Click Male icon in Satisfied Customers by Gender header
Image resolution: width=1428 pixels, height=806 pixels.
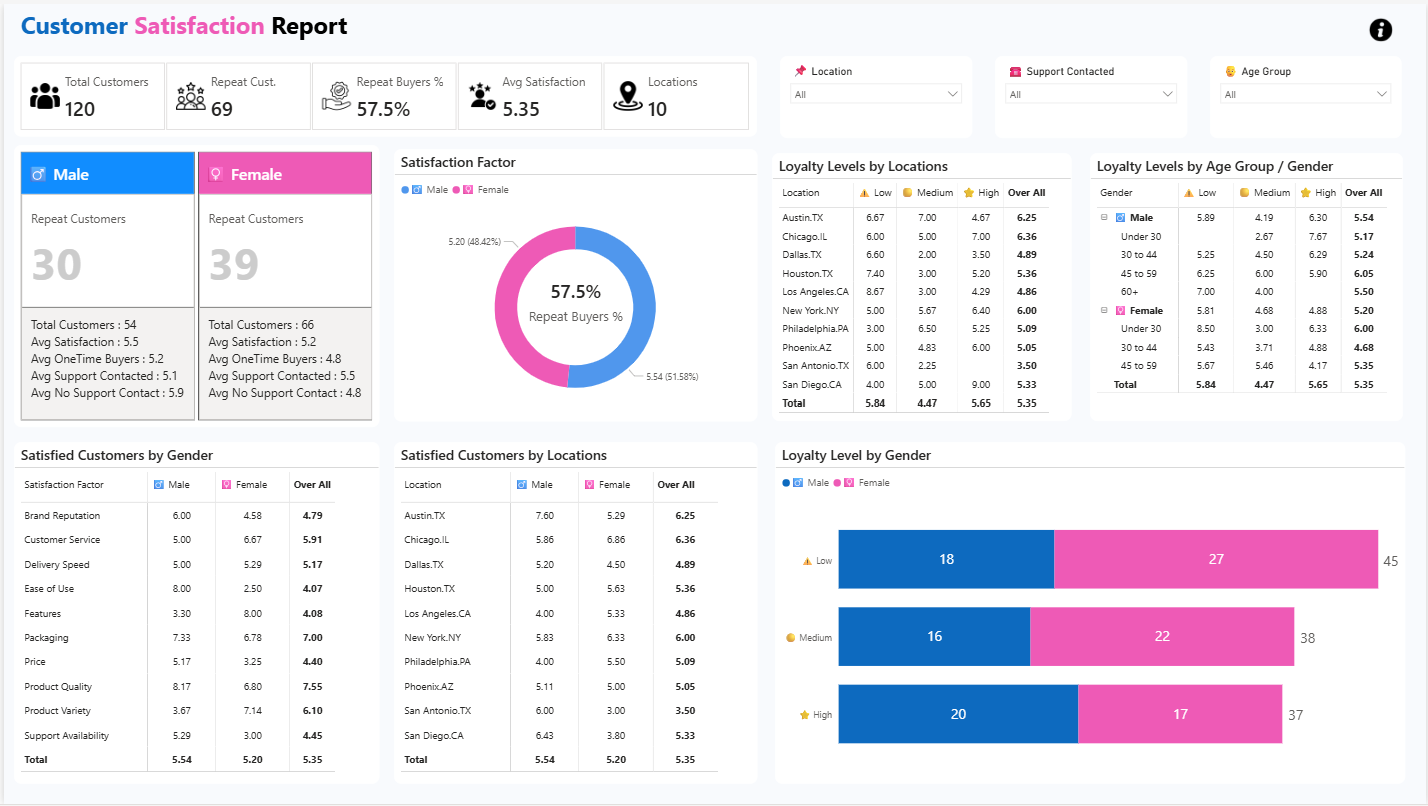[x=159, y=485]
